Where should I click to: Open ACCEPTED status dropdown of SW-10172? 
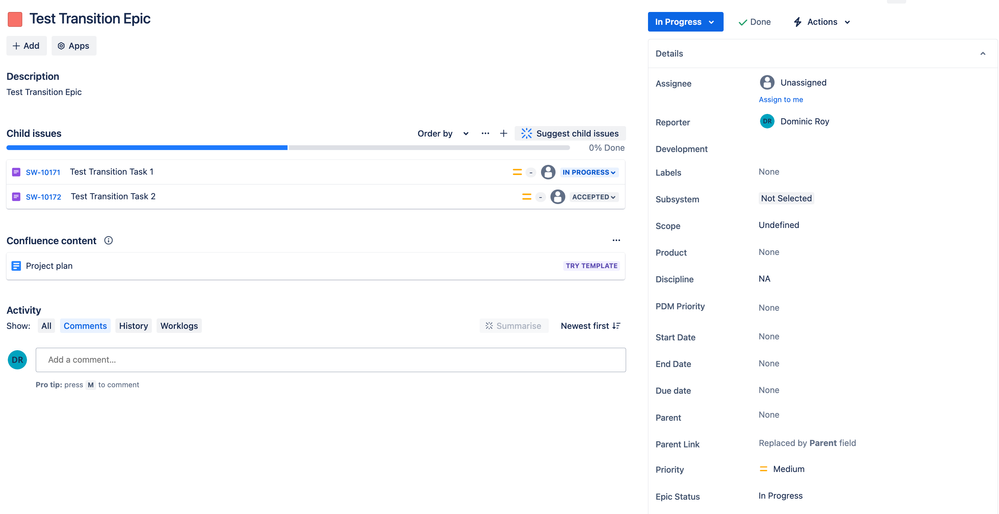coord(594,197)
